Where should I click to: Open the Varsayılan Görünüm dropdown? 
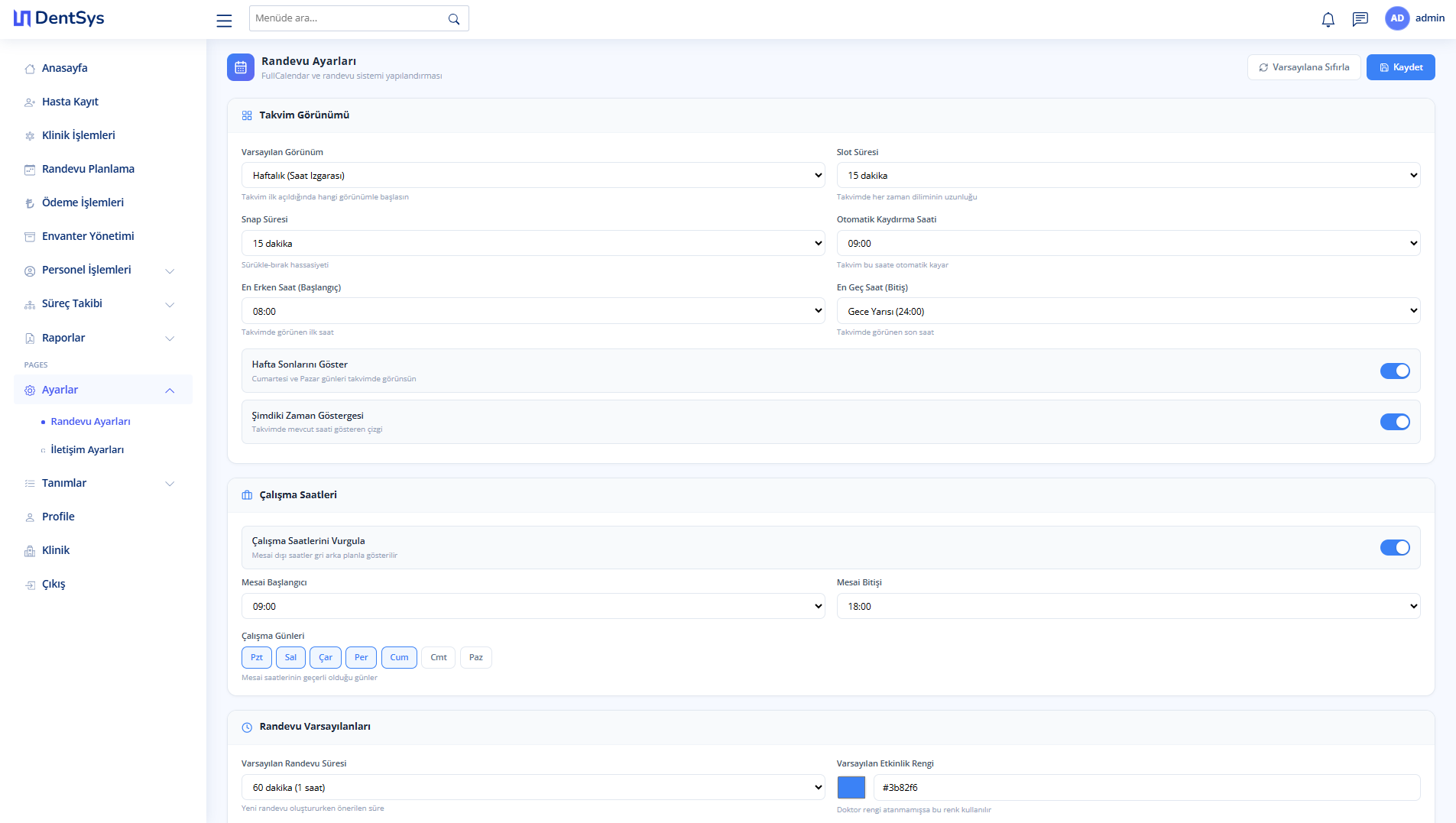click(x=533, y=175)
